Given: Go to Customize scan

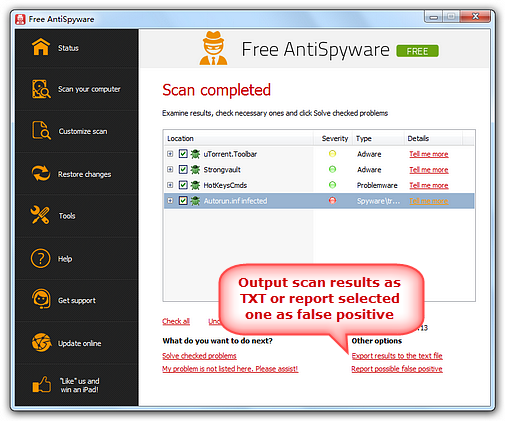Looking at the screenshot, I should (77, 131).
